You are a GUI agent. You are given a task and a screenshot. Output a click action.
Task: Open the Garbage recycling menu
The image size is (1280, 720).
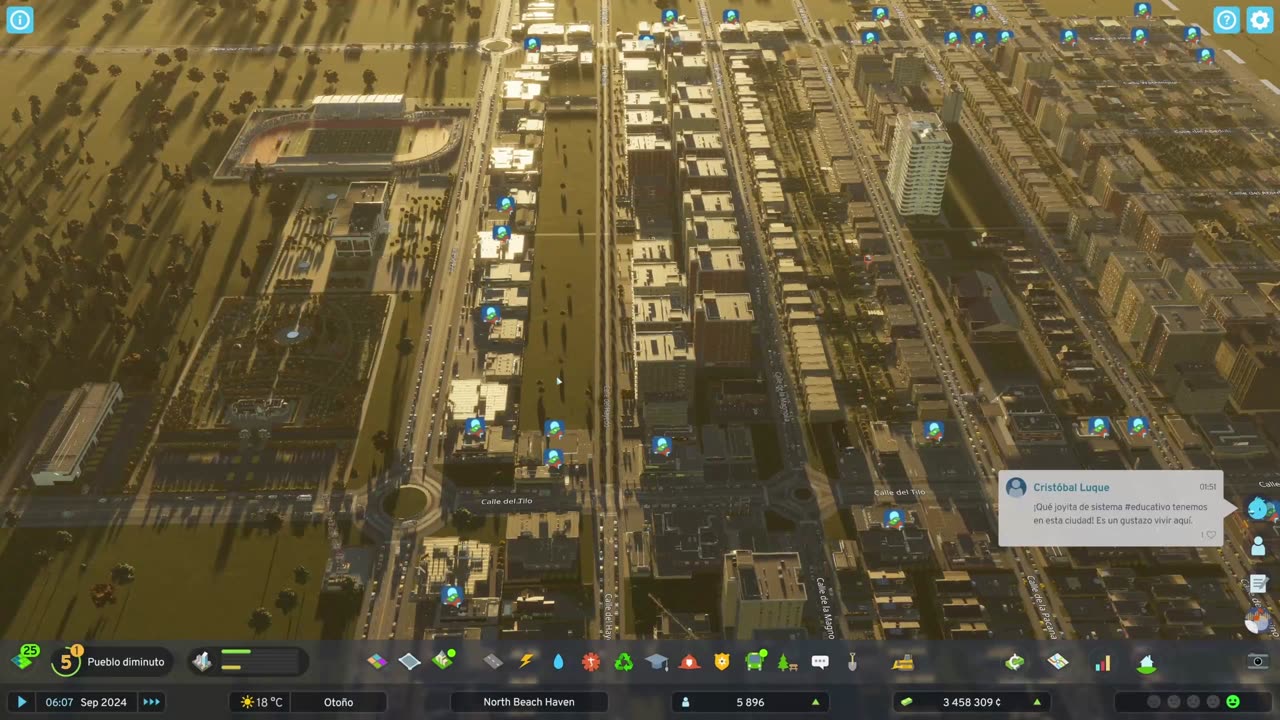tap(624, 661)
